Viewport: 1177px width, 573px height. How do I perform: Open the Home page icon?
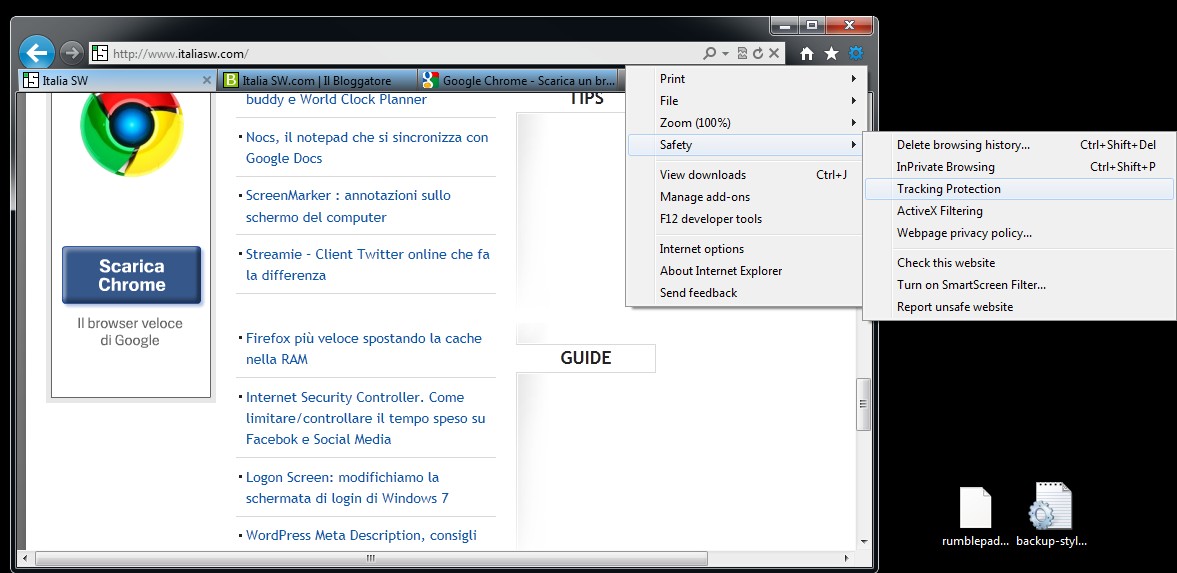pos(807,53)
